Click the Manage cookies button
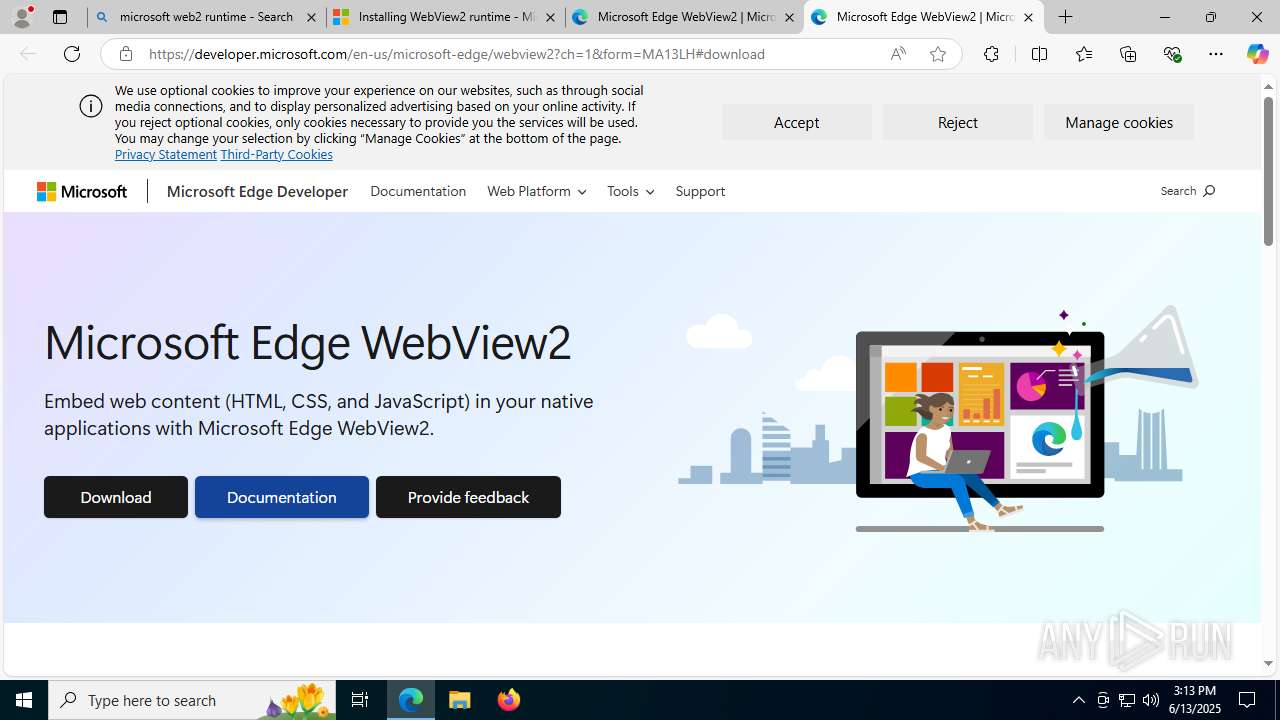Viewport: 1280px width, 720px height. click(1119, 122)
